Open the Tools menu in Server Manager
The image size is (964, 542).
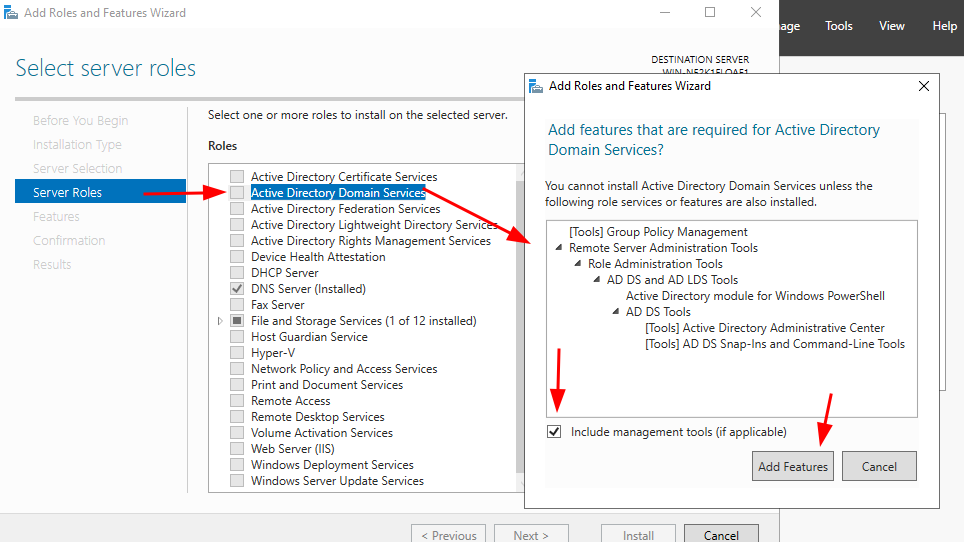(839, 26)
